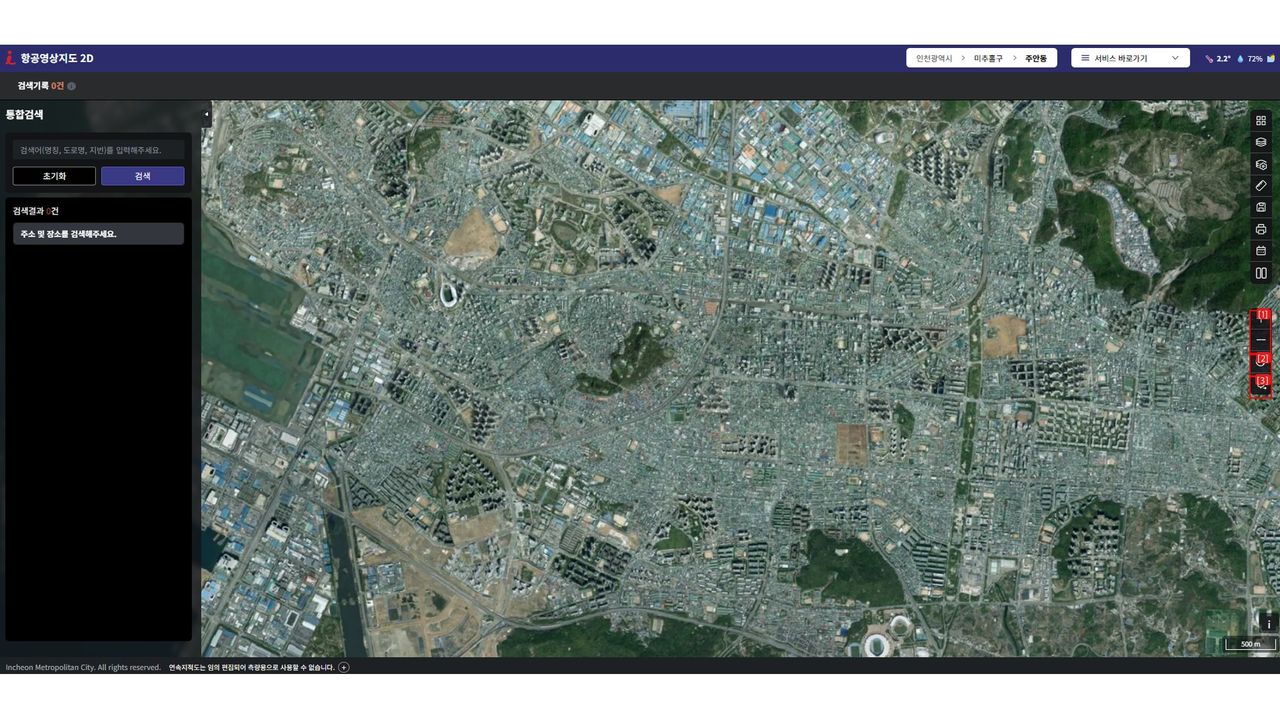Click the search history info icon
The width and height of the screenshot is (1280, 720).
click(x=71, y=86)
